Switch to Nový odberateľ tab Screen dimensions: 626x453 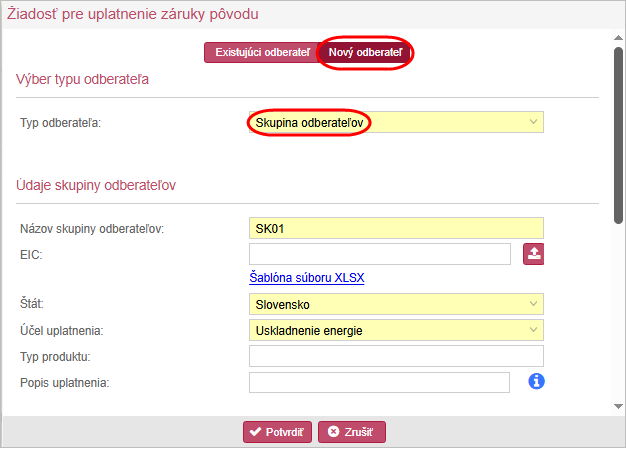click(365, 52)
